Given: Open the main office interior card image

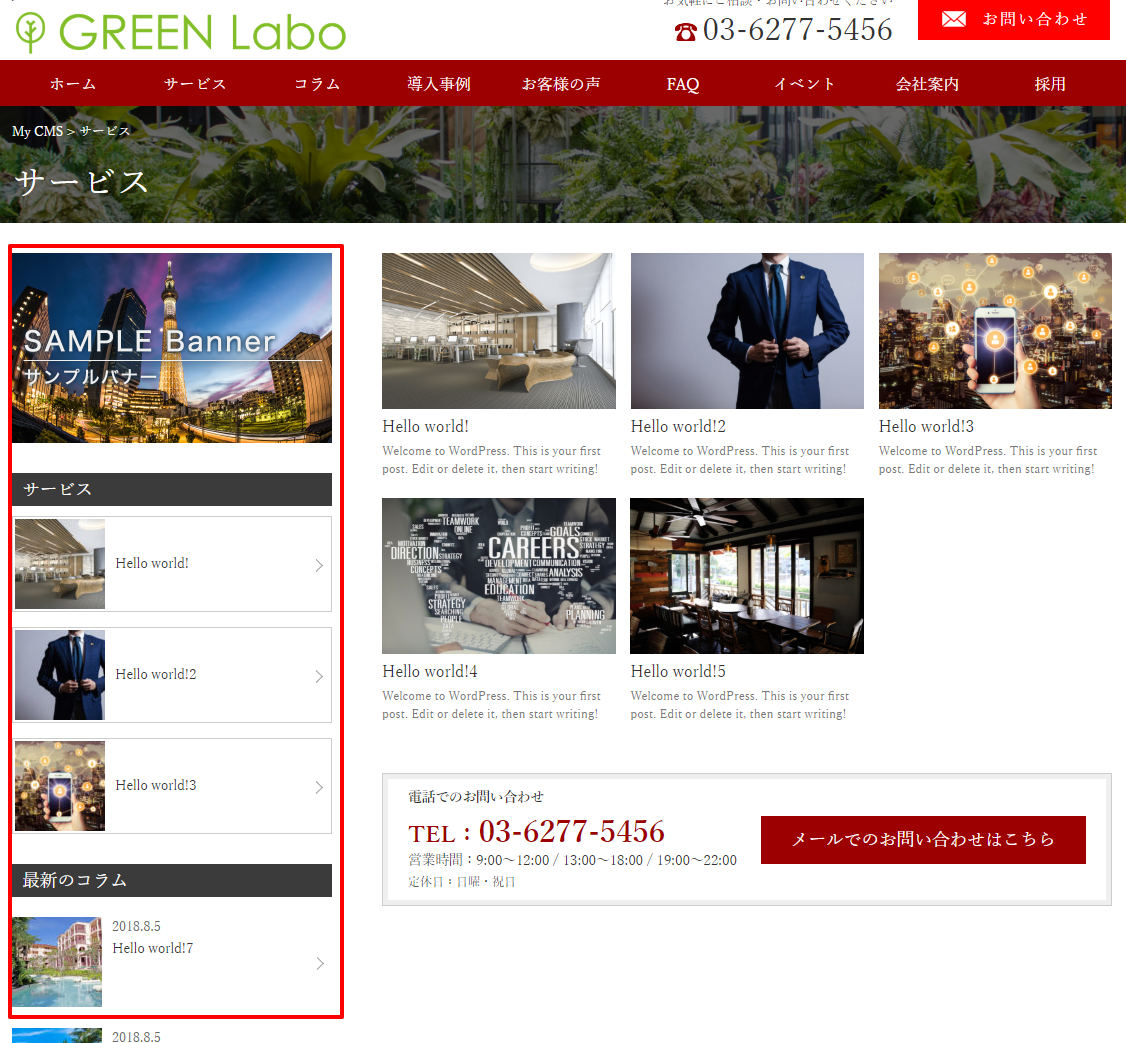Looking at the screenshot, I should pyautogui.click(x=499, y=330).
